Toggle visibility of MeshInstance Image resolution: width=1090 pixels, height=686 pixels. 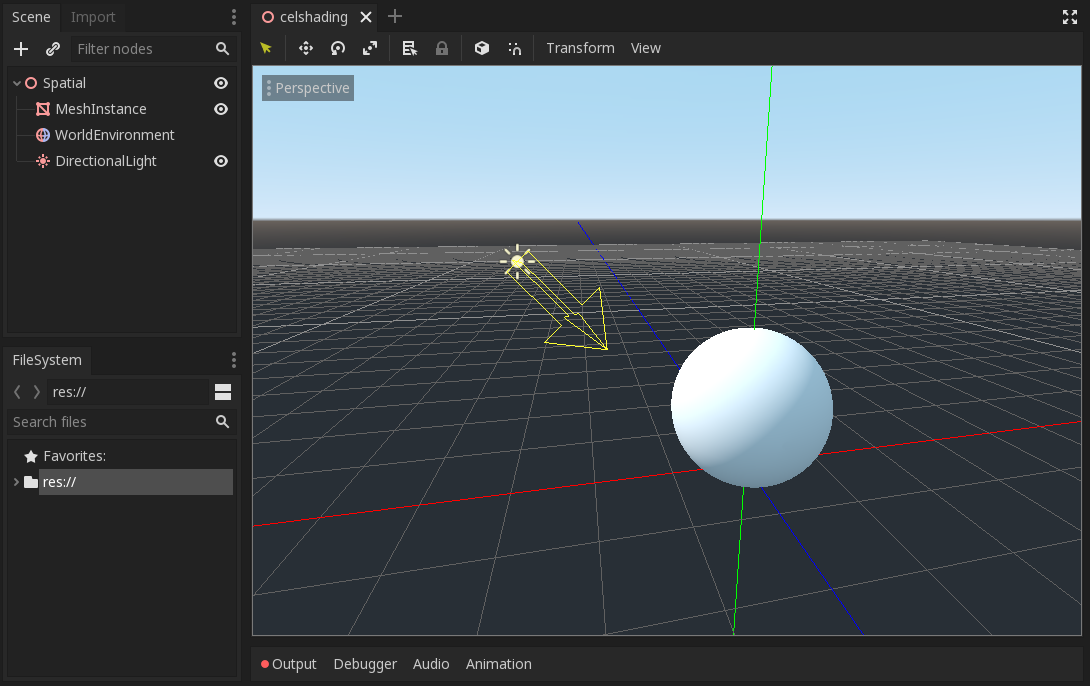point(220,108)
